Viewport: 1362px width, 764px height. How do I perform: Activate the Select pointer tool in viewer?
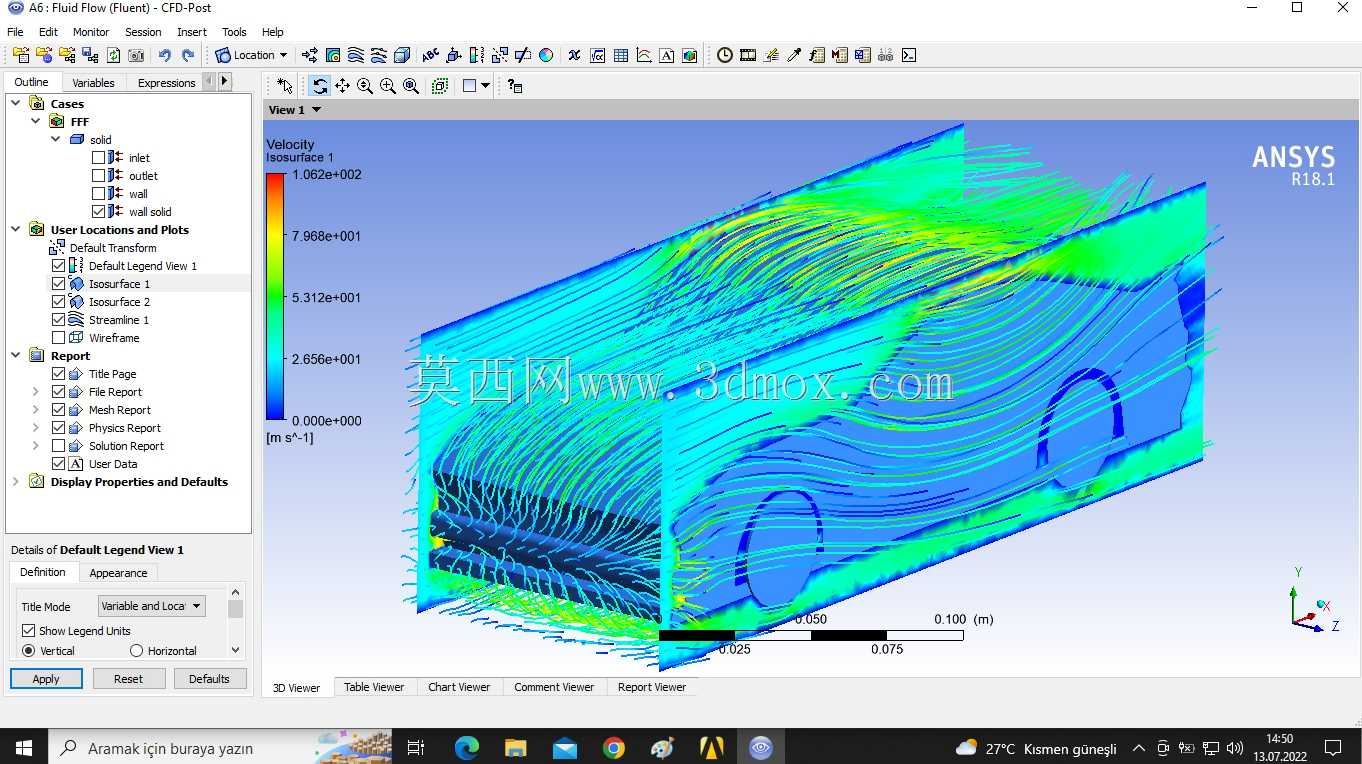285,86
